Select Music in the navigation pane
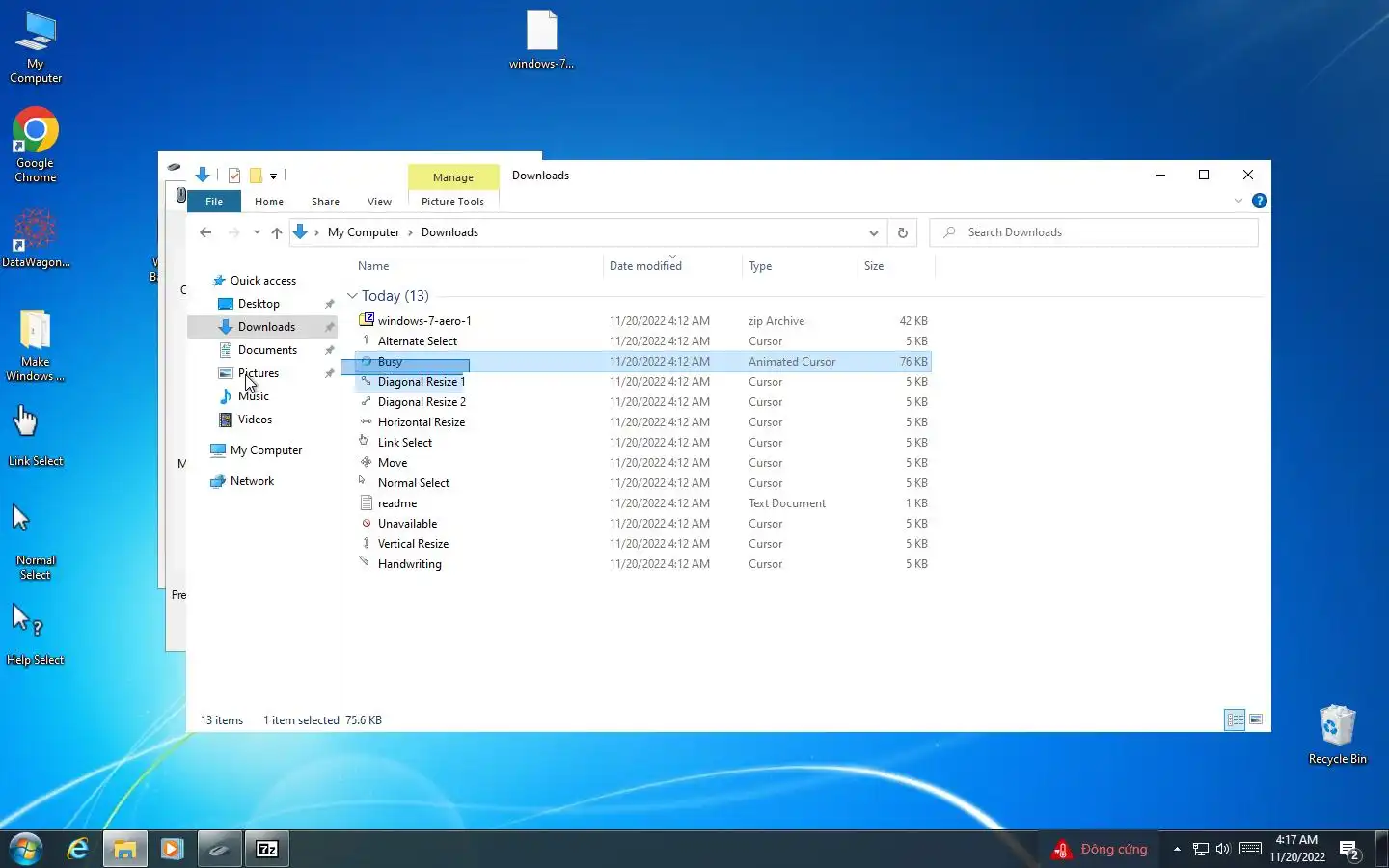 tap(253, 396)
